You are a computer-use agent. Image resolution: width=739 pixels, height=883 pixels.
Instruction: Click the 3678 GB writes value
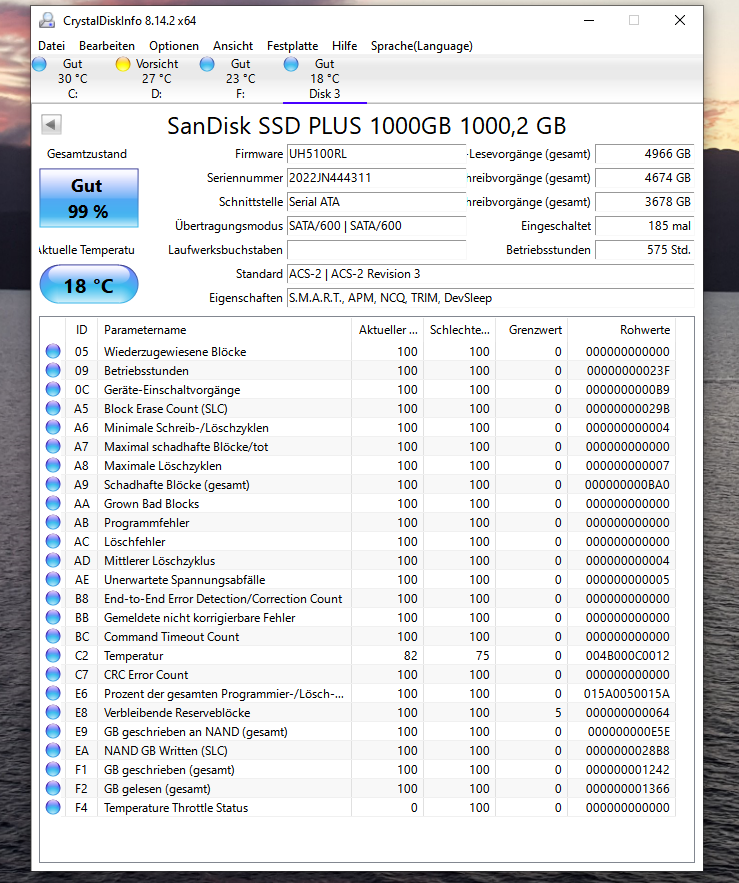point(644,202)
